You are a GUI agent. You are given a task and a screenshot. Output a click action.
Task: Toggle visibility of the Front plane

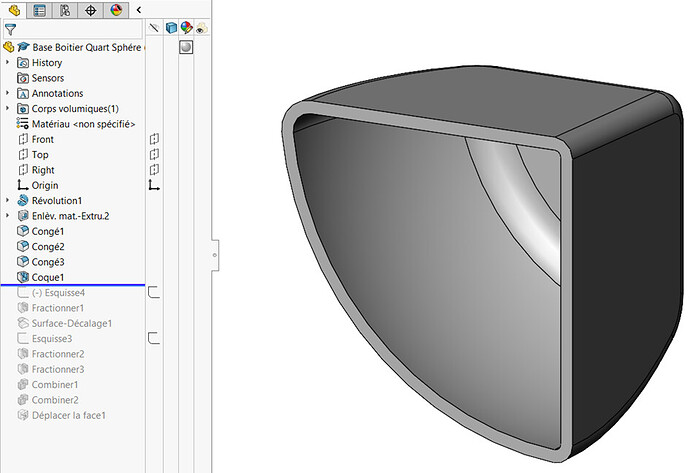tap(154, 139)
